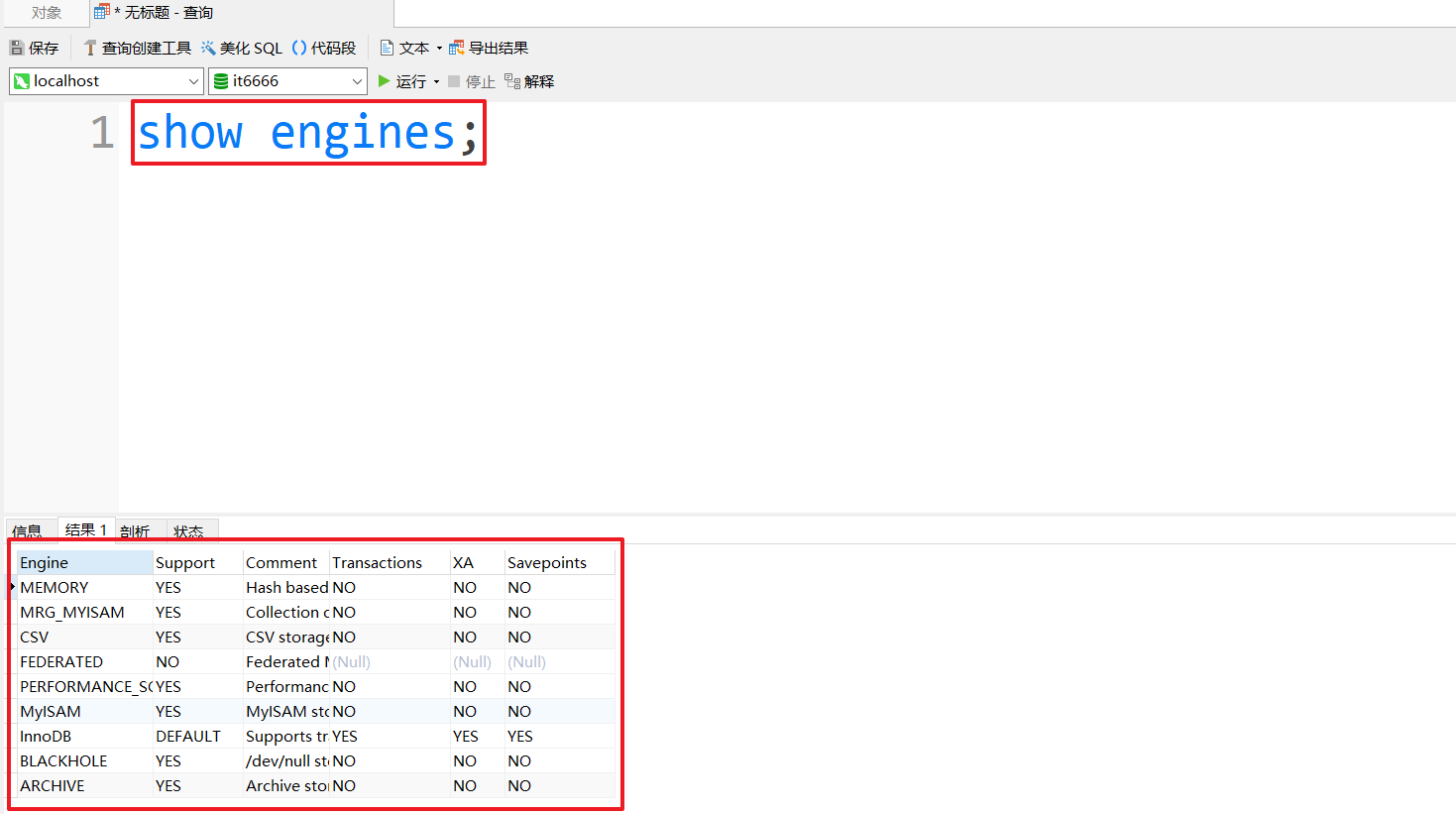Click the Transactions column header
The width and height of the screenshot is (1456, 814).
pyautogui.click(x=390, y=562)
